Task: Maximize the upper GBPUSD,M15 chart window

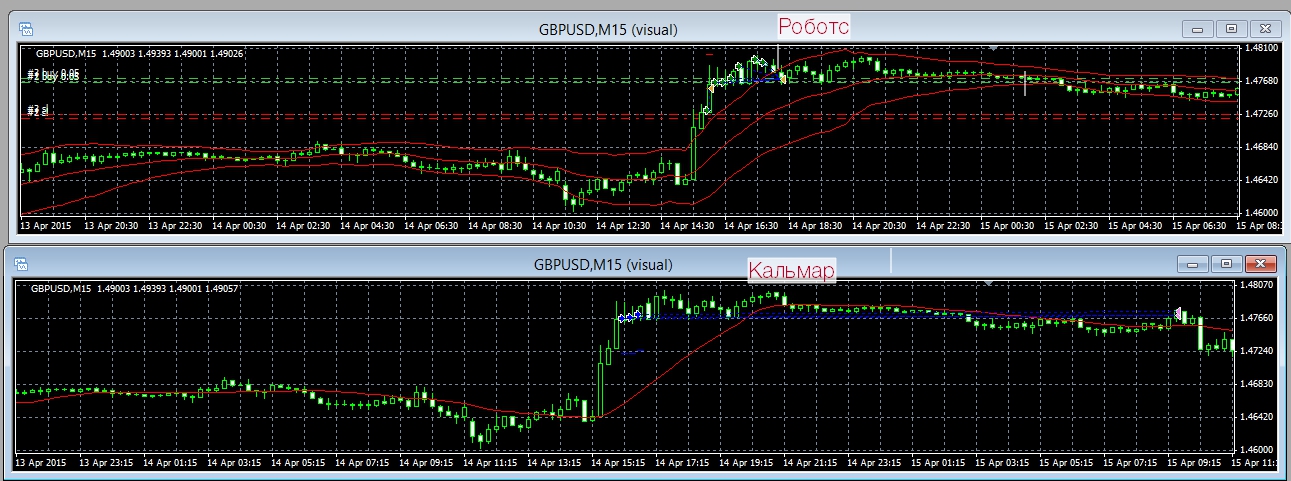Action: point(1233,29)
